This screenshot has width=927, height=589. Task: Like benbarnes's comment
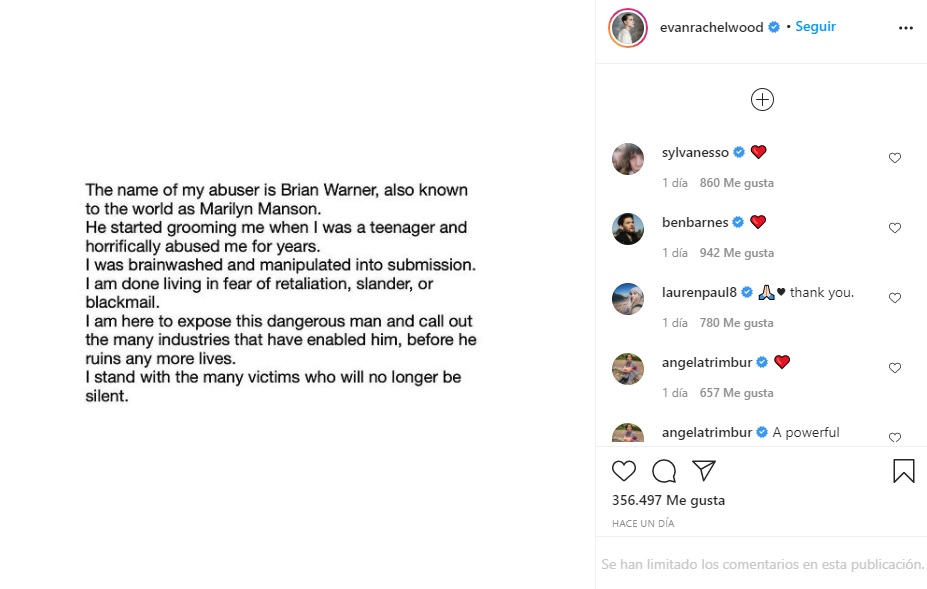coord(895,228)
